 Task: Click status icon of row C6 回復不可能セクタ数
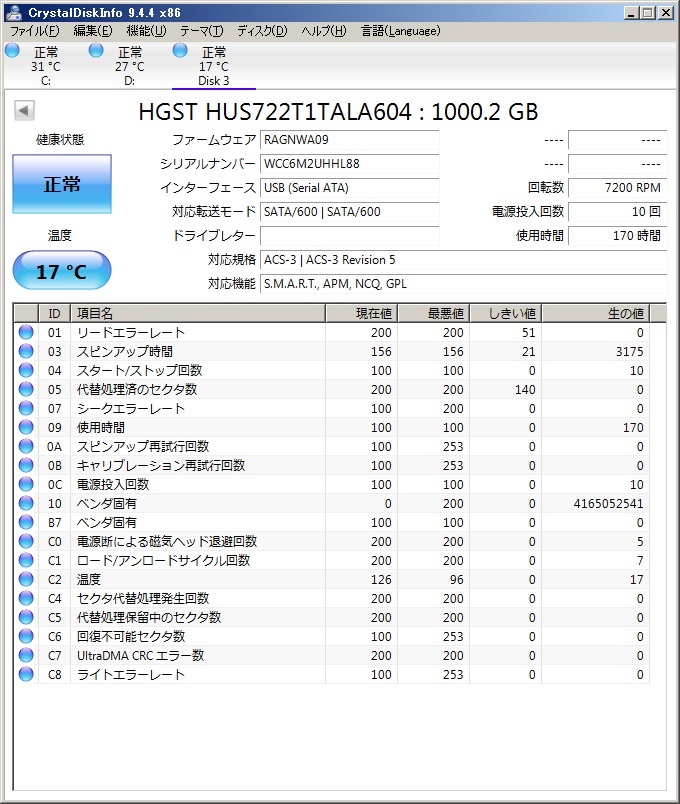tap(26, 636)
